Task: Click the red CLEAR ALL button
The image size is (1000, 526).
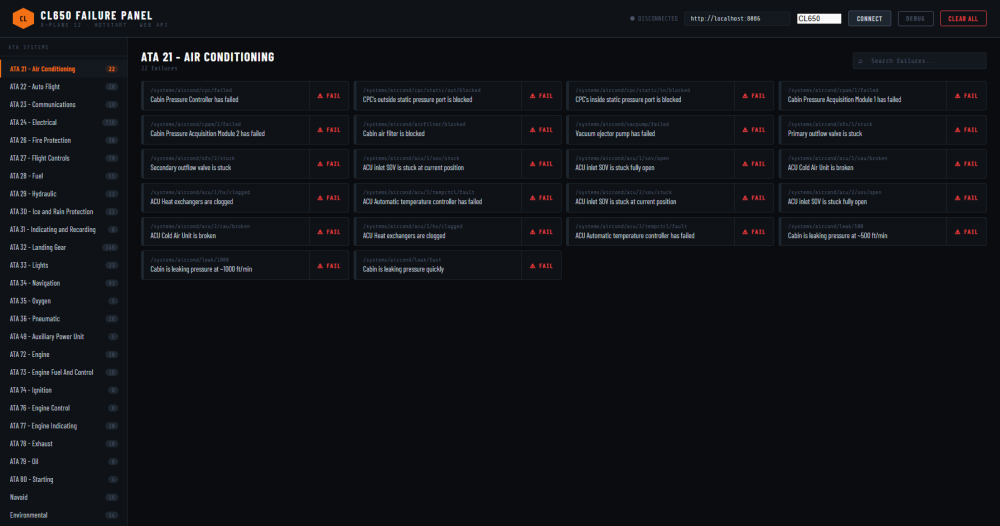Action: (x=963, y=18)
